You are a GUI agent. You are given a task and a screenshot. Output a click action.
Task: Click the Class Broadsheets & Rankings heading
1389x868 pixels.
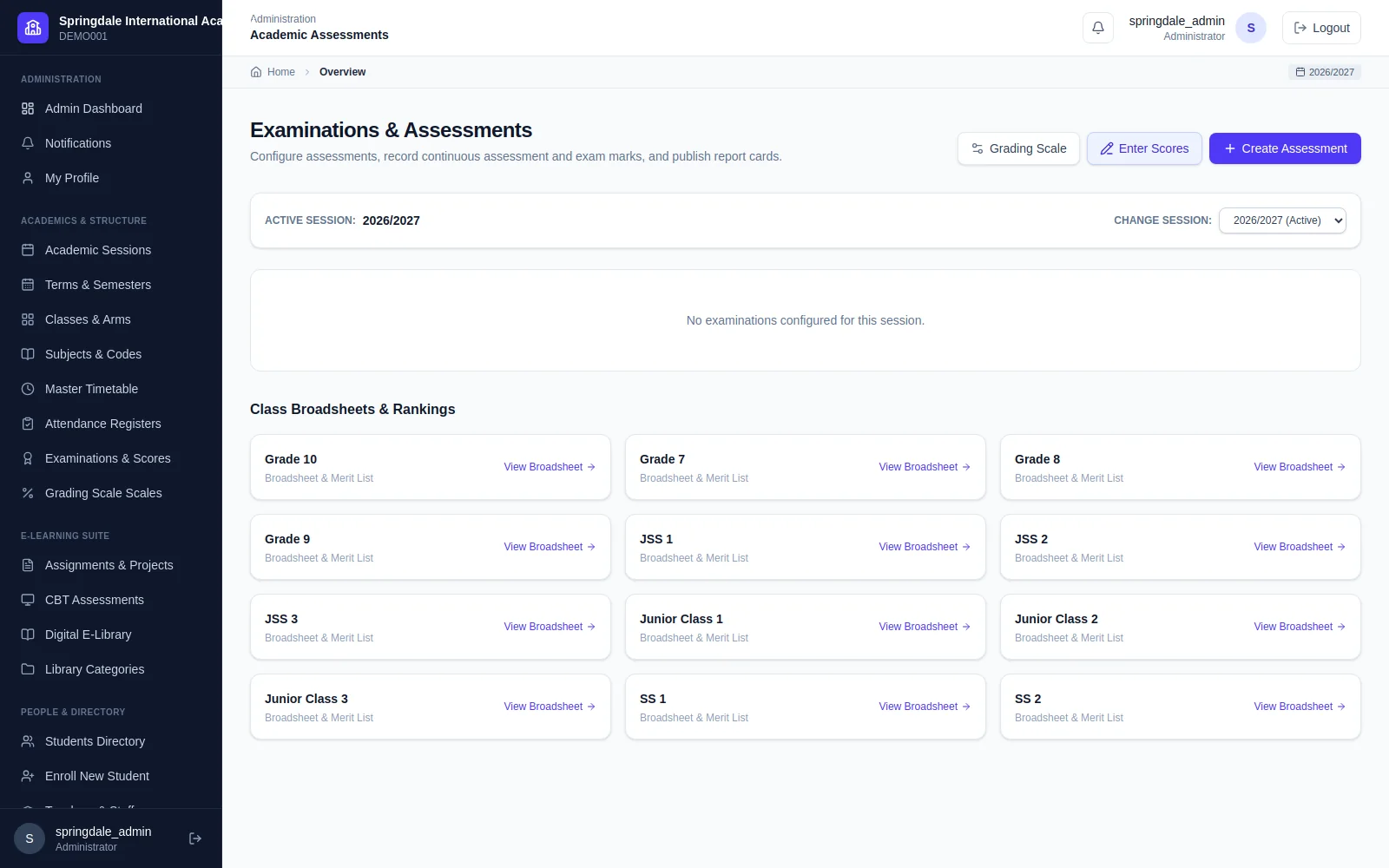[352, 409]
